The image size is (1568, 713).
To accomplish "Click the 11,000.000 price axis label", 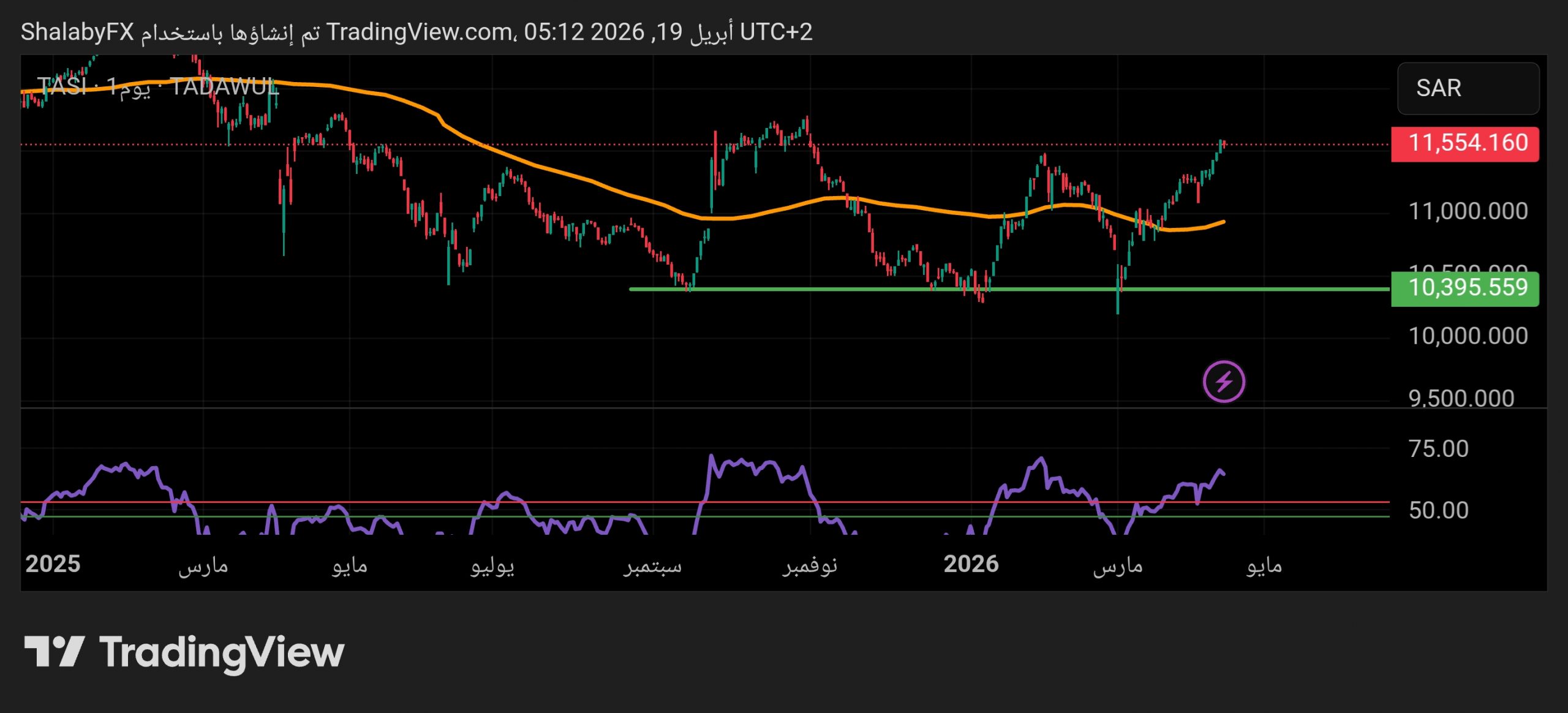I will coord(1468,211).
